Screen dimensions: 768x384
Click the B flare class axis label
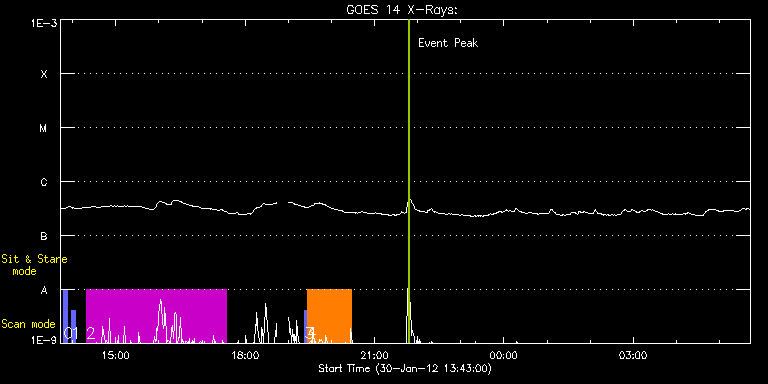click(44, 236)
